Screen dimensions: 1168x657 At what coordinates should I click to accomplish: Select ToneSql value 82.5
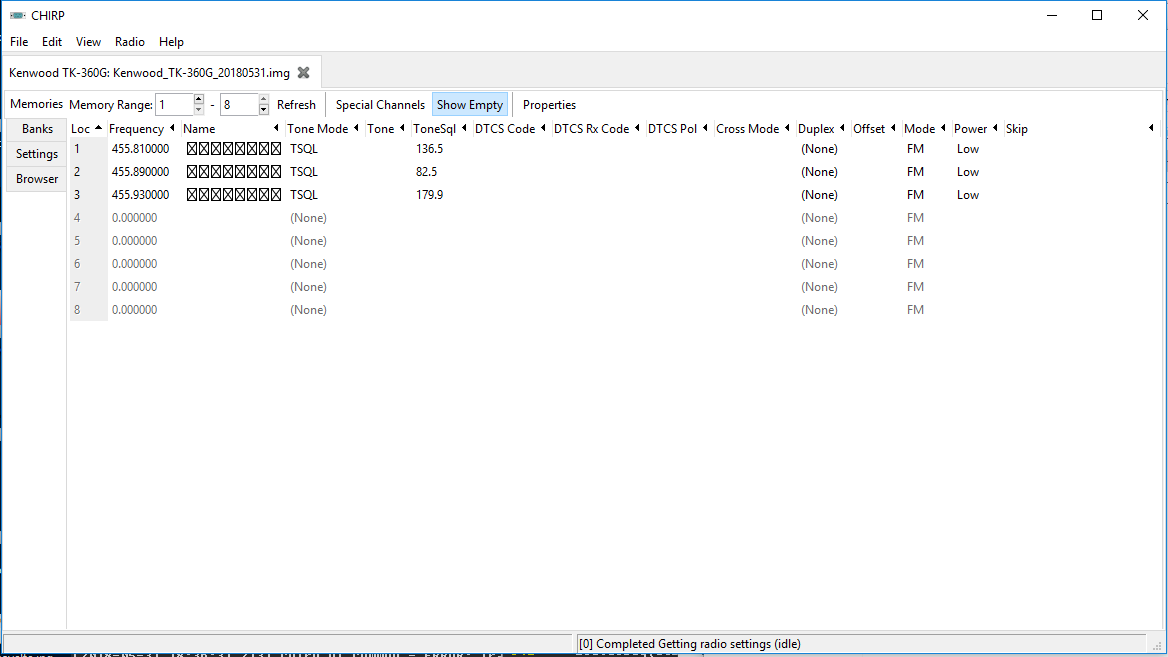[426, 172]
